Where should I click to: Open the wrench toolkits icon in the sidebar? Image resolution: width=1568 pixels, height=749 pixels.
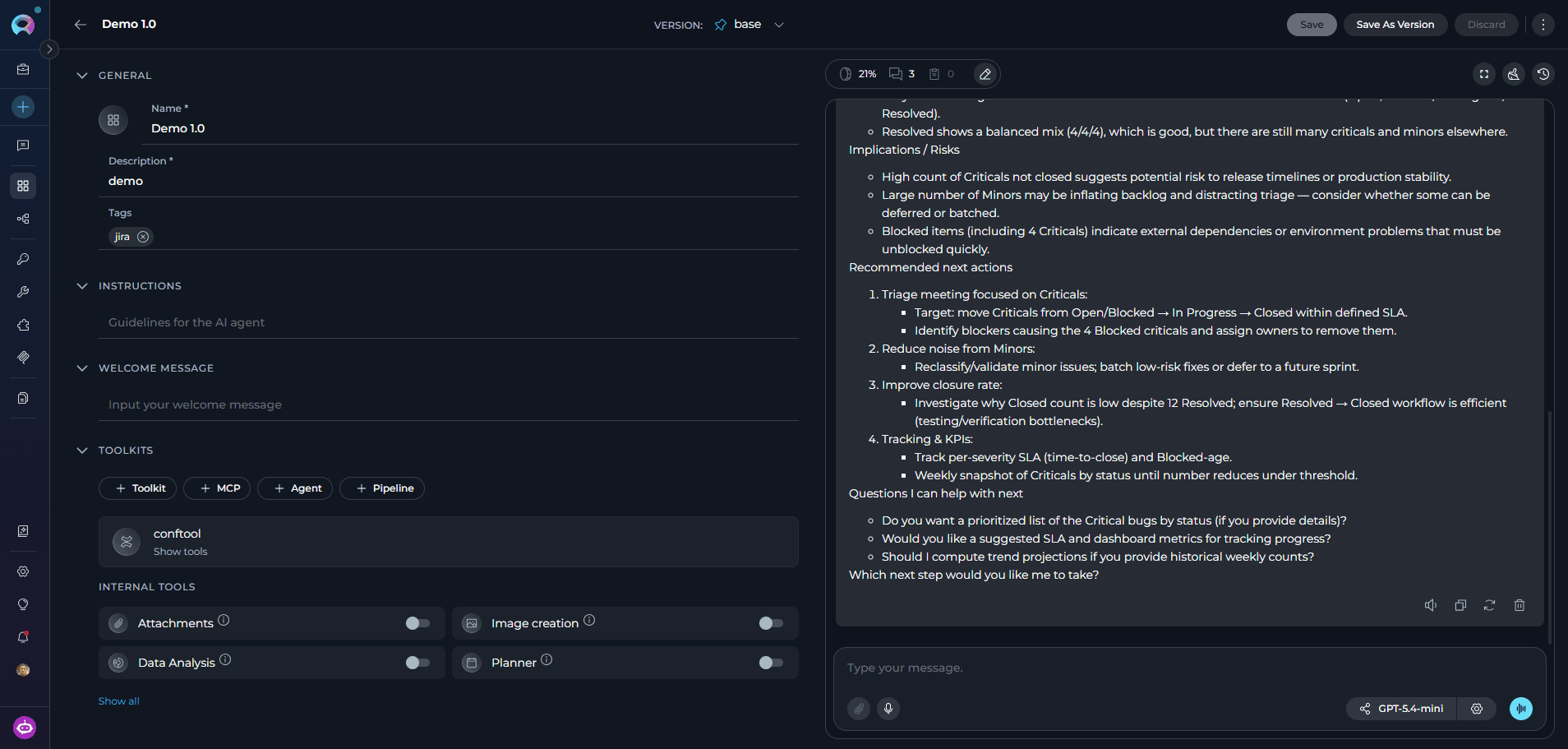[x=23, y=292]
